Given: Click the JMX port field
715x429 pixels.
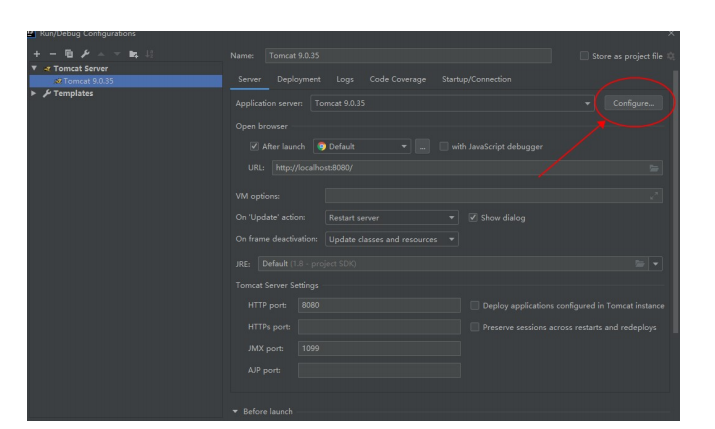Looking at the screenshot, I should (379, 349).
